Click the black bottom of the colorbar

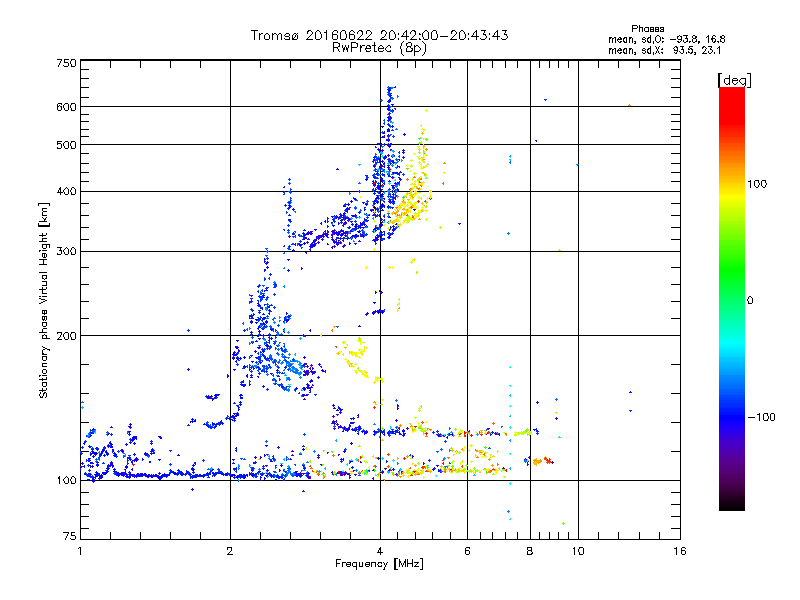pyautogui.click(x=732, y=503)
